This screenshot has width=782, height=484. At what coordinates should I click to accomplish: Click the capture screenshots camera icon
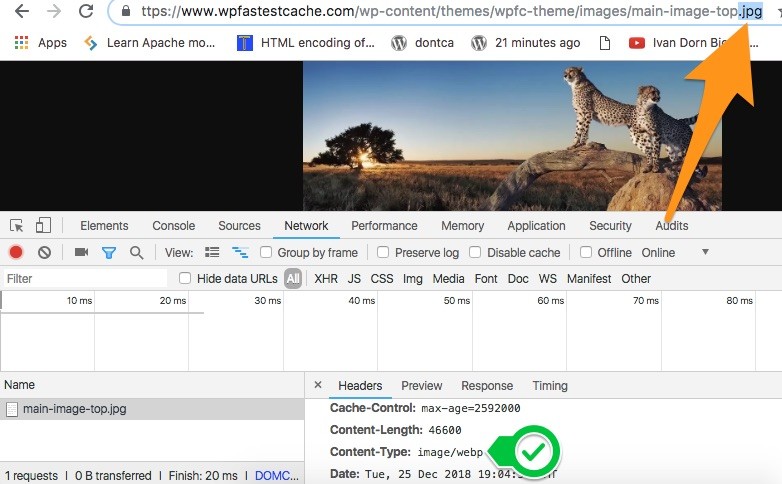[x=82, y=253]
